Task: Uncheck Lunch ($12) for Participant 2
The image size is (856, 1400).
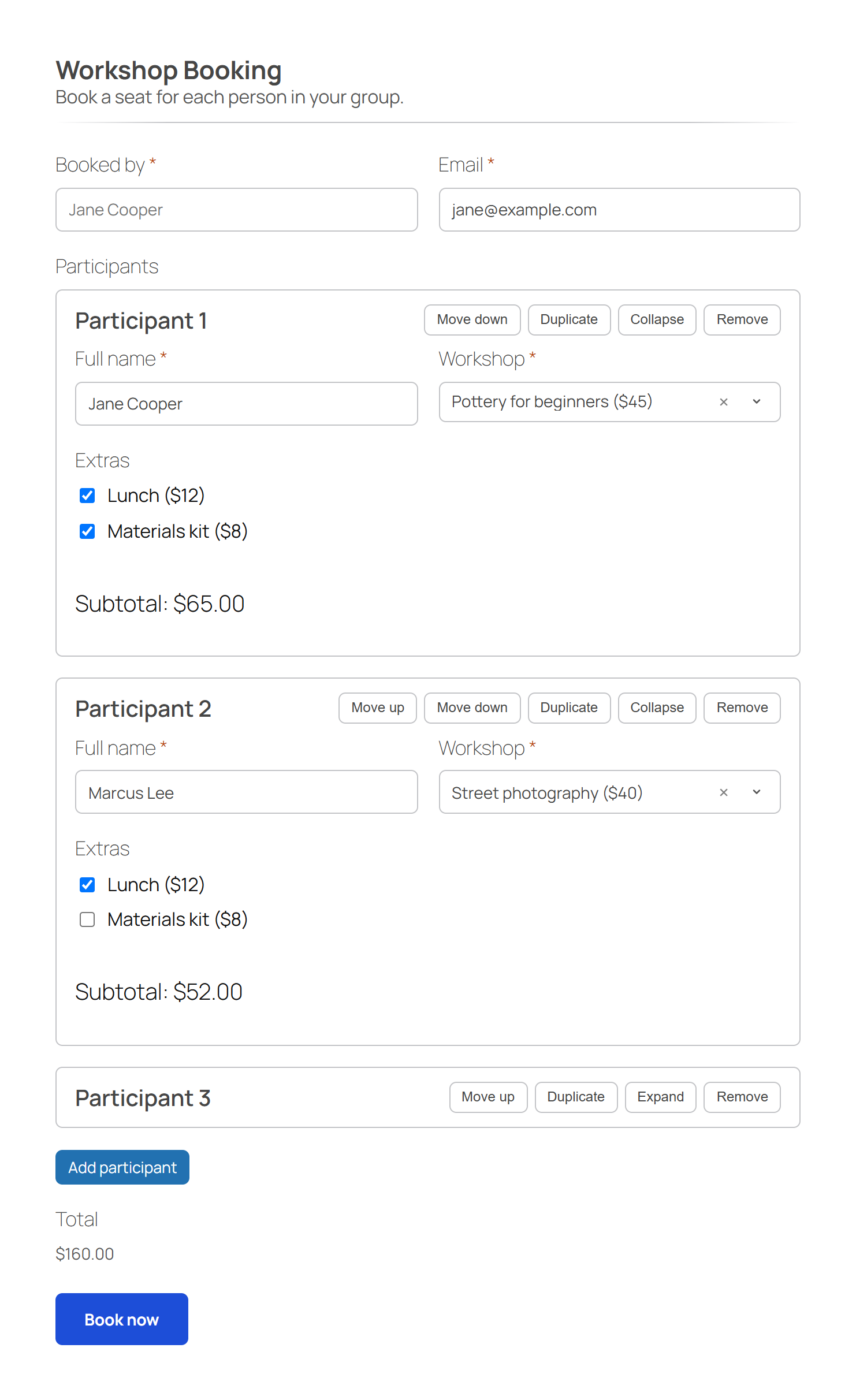Action: (87, 885)
